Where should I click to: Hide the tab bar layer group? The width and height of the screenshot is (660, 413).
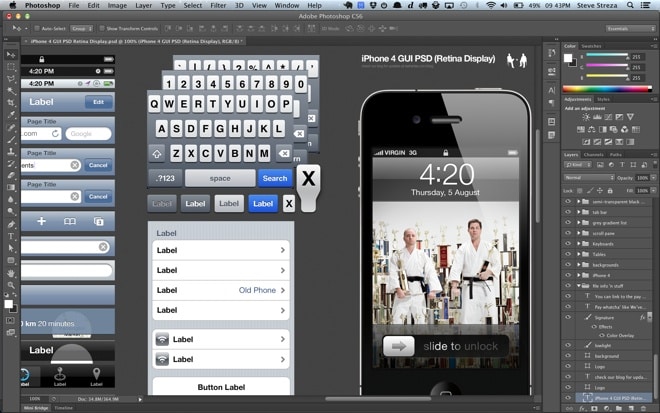(568, 212)
